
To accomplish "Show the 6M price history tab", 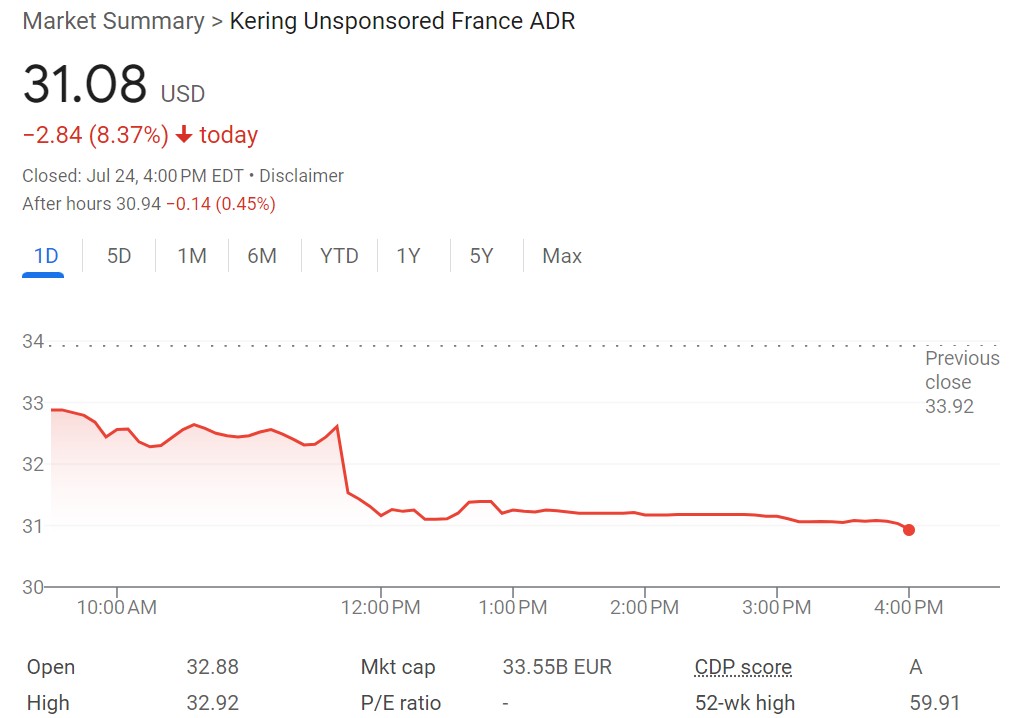I will [x=262, y=256].
